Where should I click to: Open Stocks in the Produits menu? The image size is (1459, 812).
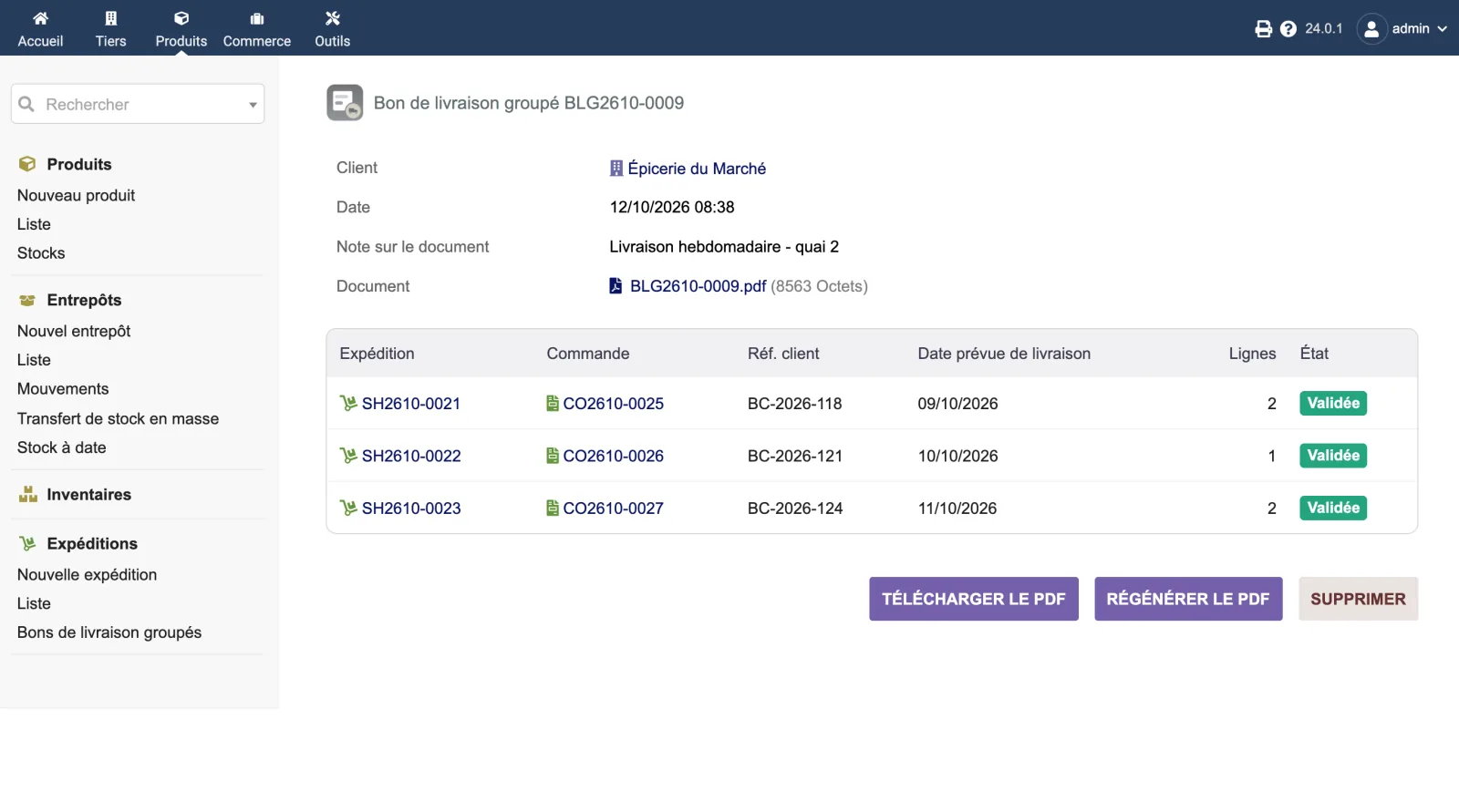point(41,253)
